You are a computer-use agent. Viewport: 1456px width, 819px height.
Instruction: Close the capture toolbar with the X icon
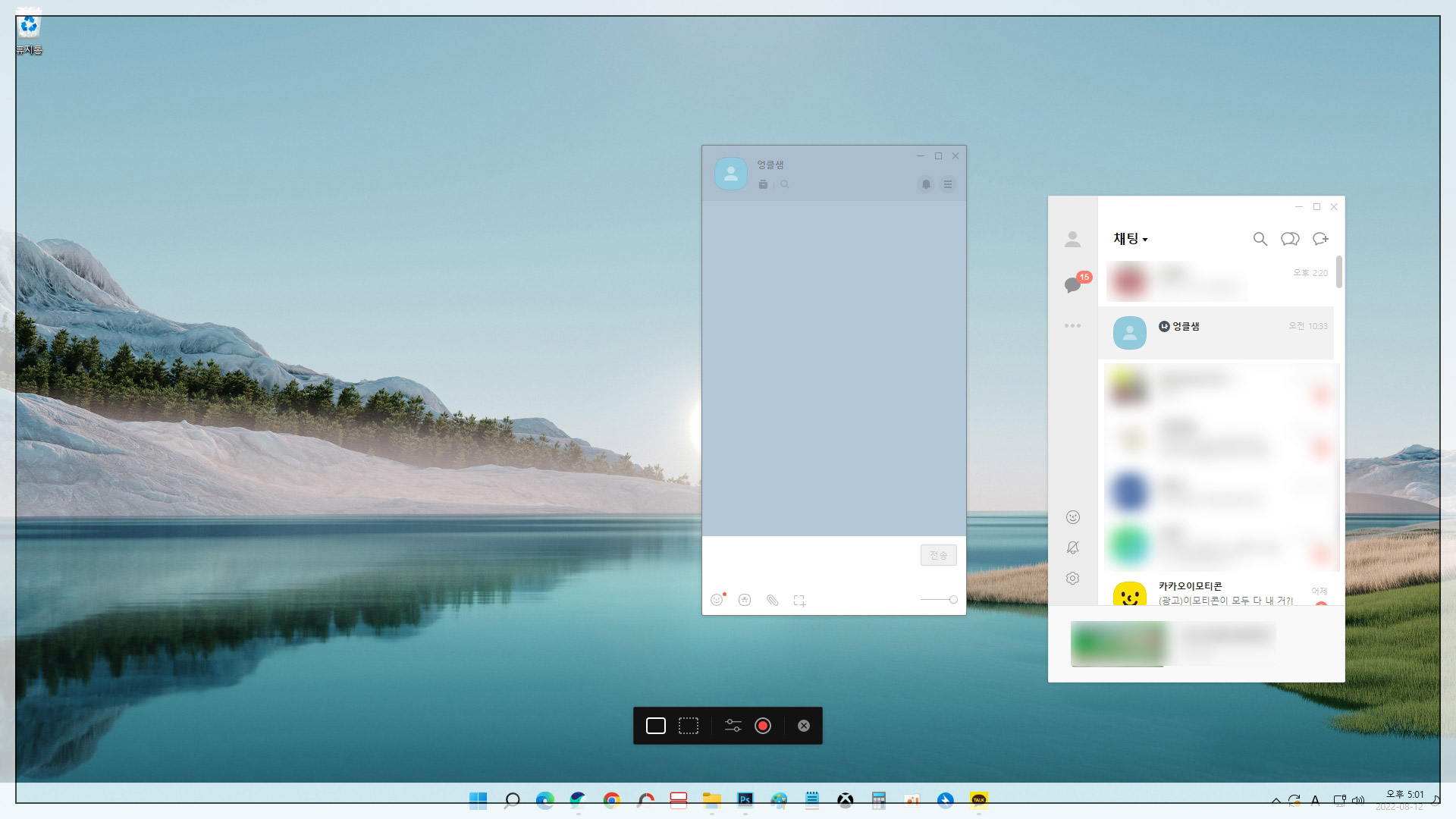(804, 726)
